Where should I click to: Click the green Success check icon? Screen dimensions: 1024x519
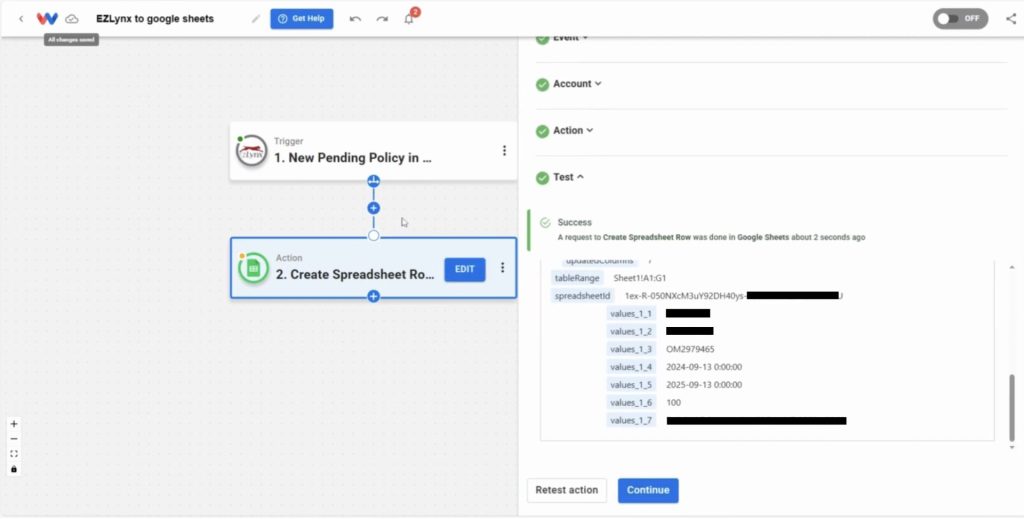coord(545,223)
